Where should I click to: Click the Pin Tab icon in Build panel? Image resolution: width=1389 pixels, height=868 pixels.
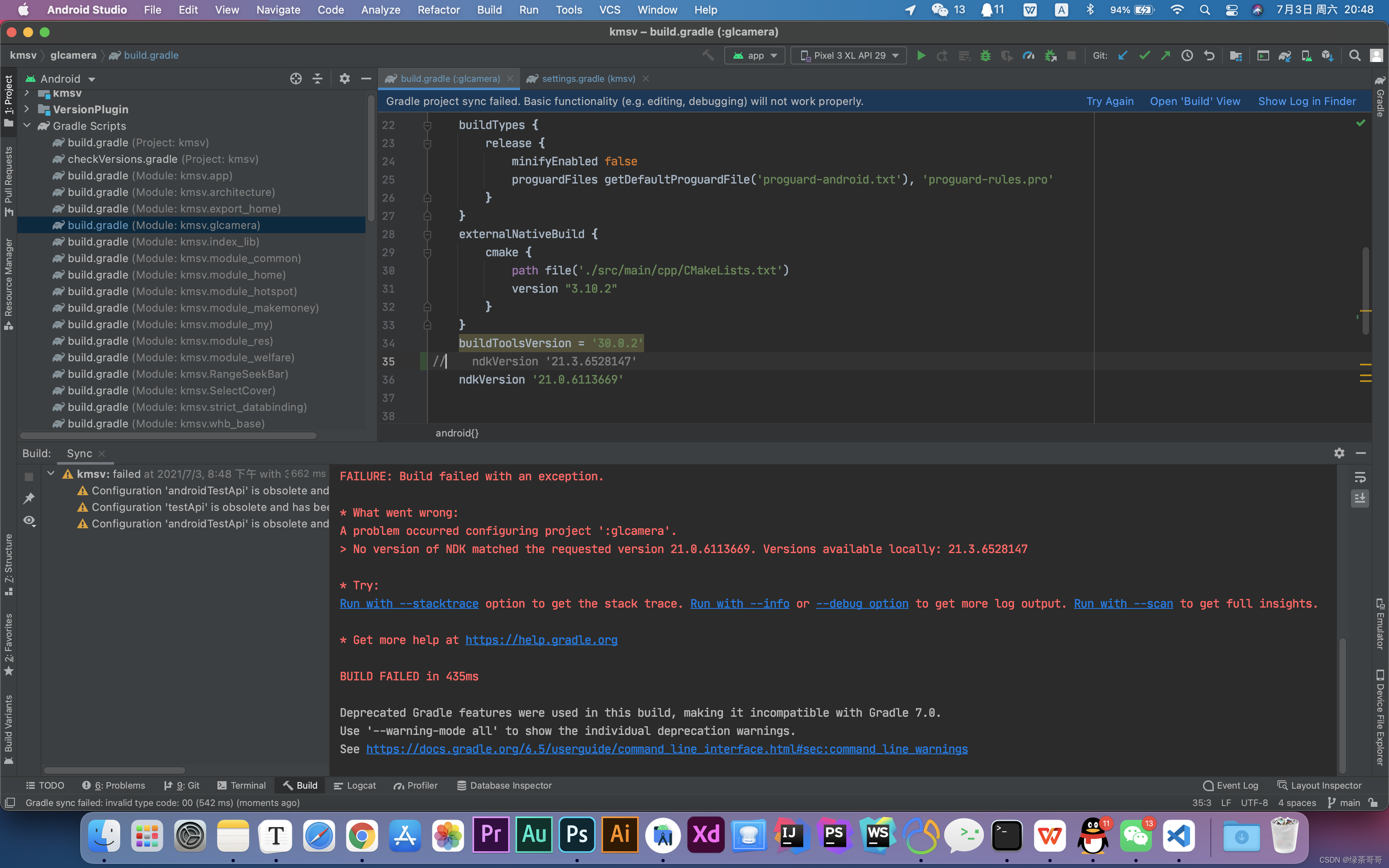click(29, 498)
